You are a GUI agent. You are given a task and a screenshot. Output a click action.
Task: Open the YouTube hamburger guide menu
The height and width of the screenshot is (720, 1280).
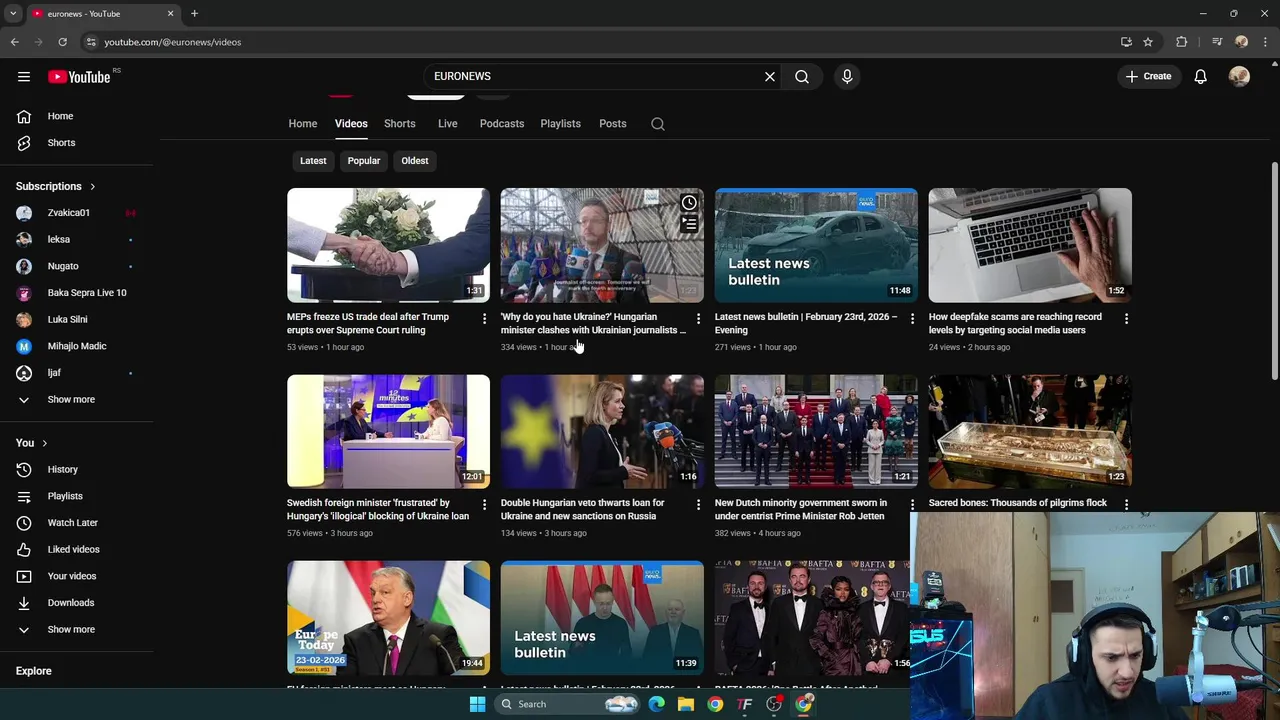pyautogui.click(x=24, y=76)
